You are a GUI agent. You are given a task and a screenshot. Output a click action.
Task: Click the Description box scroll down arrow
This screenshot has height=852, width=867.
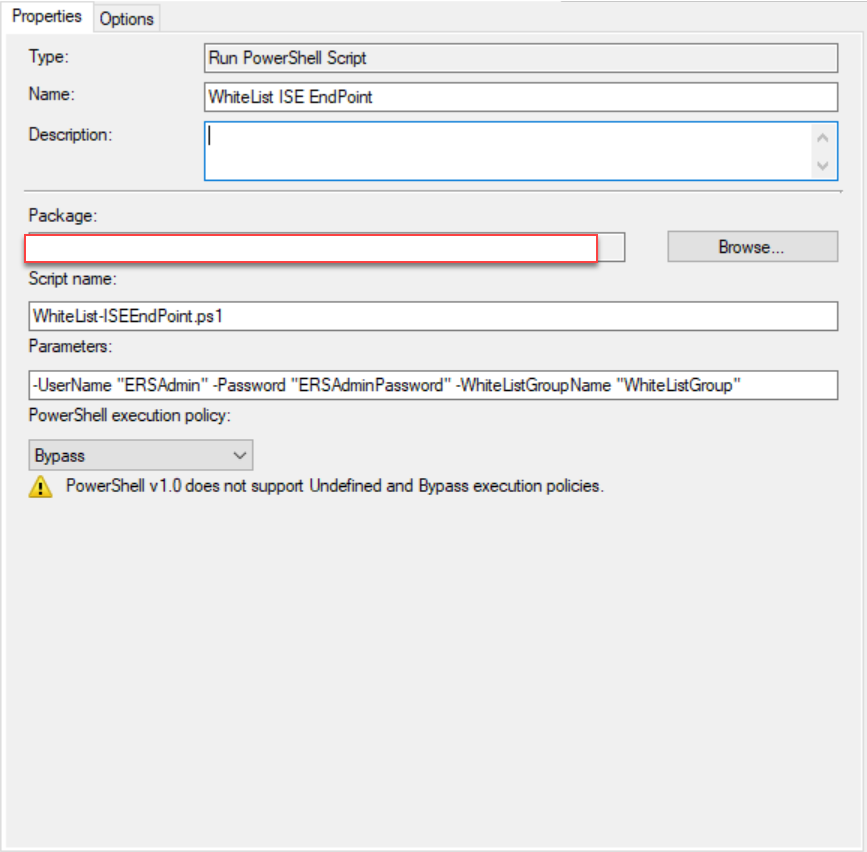[x=823, y=165]
